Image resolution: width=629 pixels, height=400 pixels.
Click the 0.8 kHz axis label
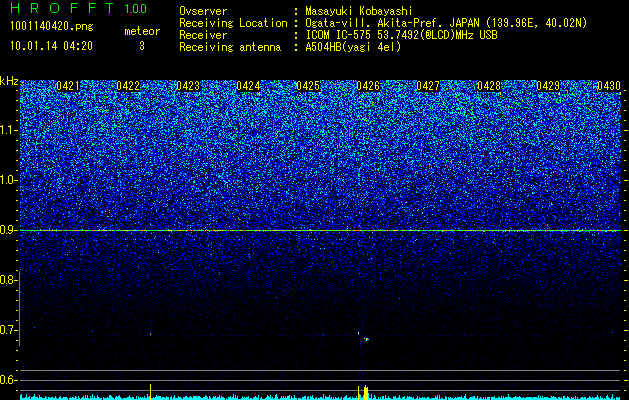click(8, 280)
